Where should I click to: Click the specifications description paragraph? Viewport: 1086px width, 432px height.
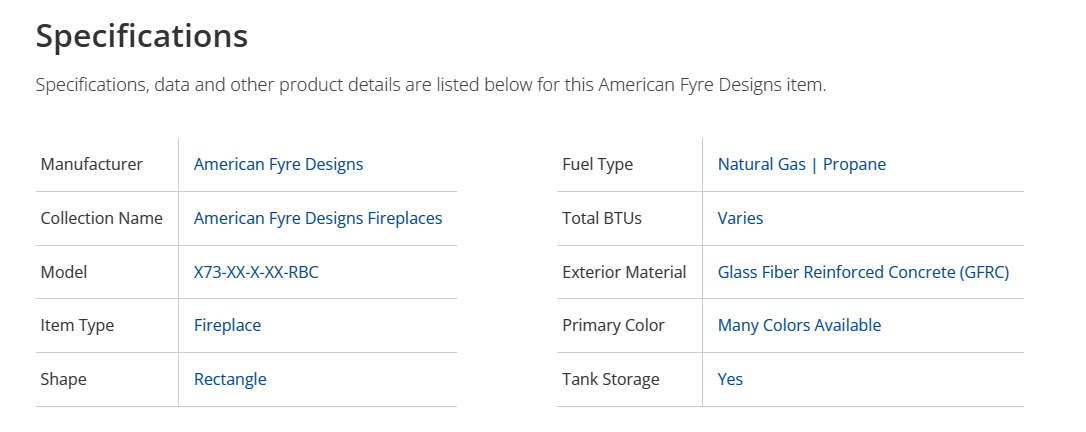[x=431, y=85]
